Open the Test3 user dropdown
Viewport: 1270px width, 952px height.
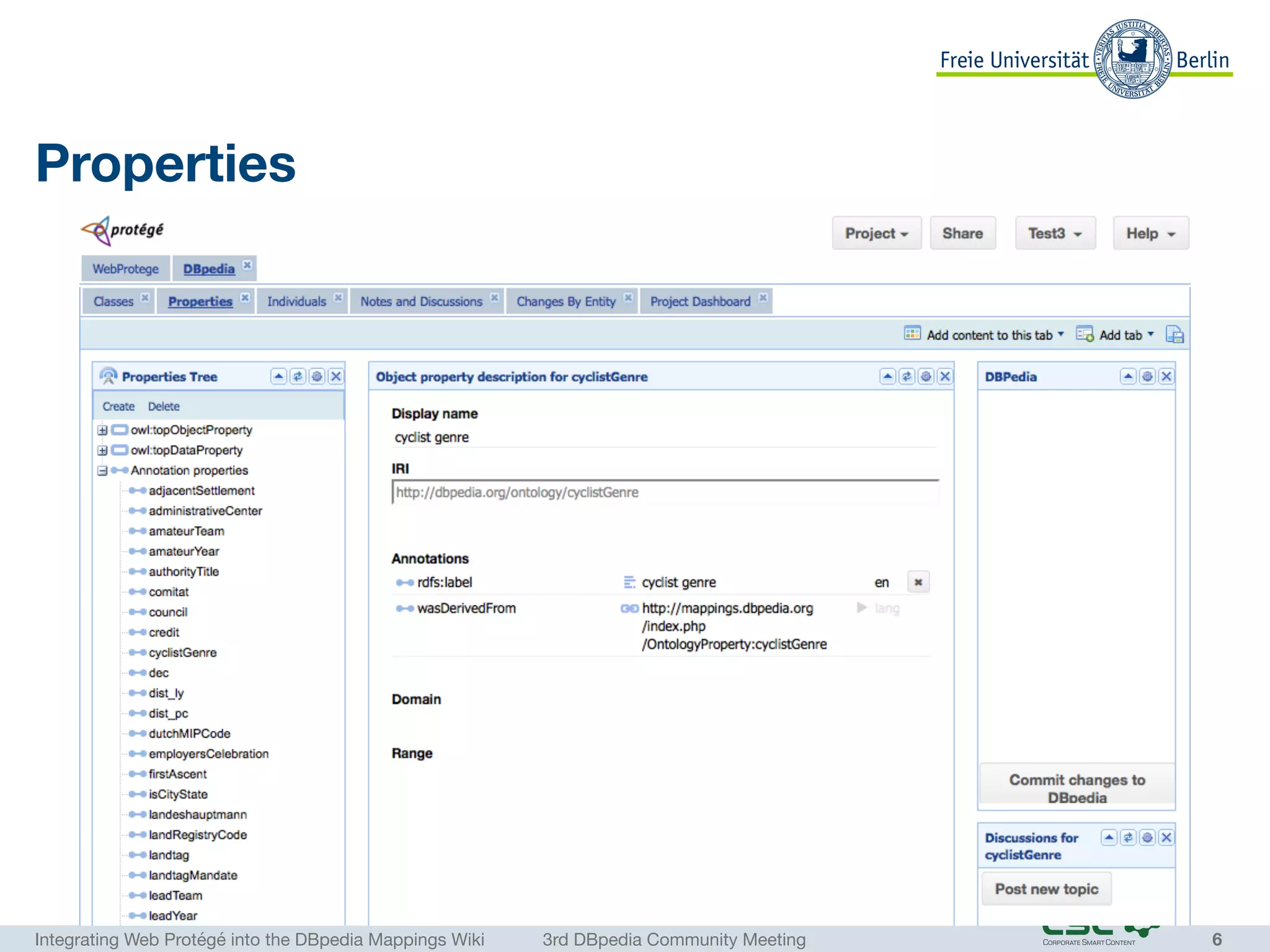tap(1055, 234)
